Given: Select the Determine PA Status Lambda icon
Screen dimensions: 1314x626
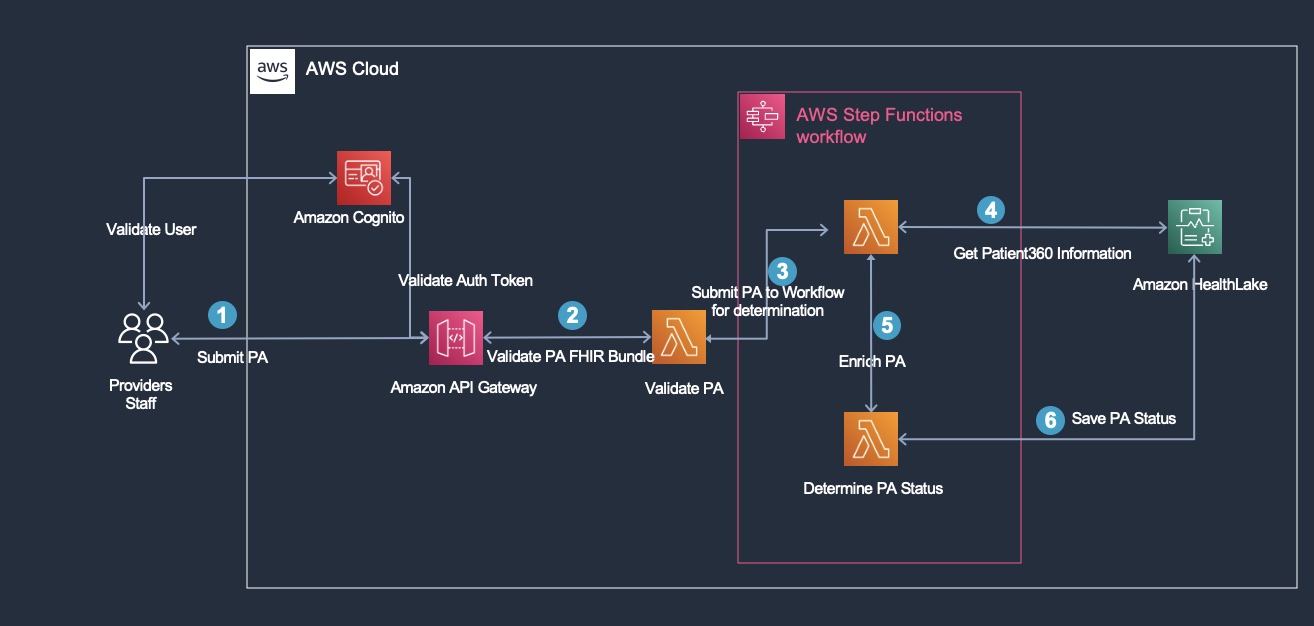Looking at the screenshot, I should [871, 439].
